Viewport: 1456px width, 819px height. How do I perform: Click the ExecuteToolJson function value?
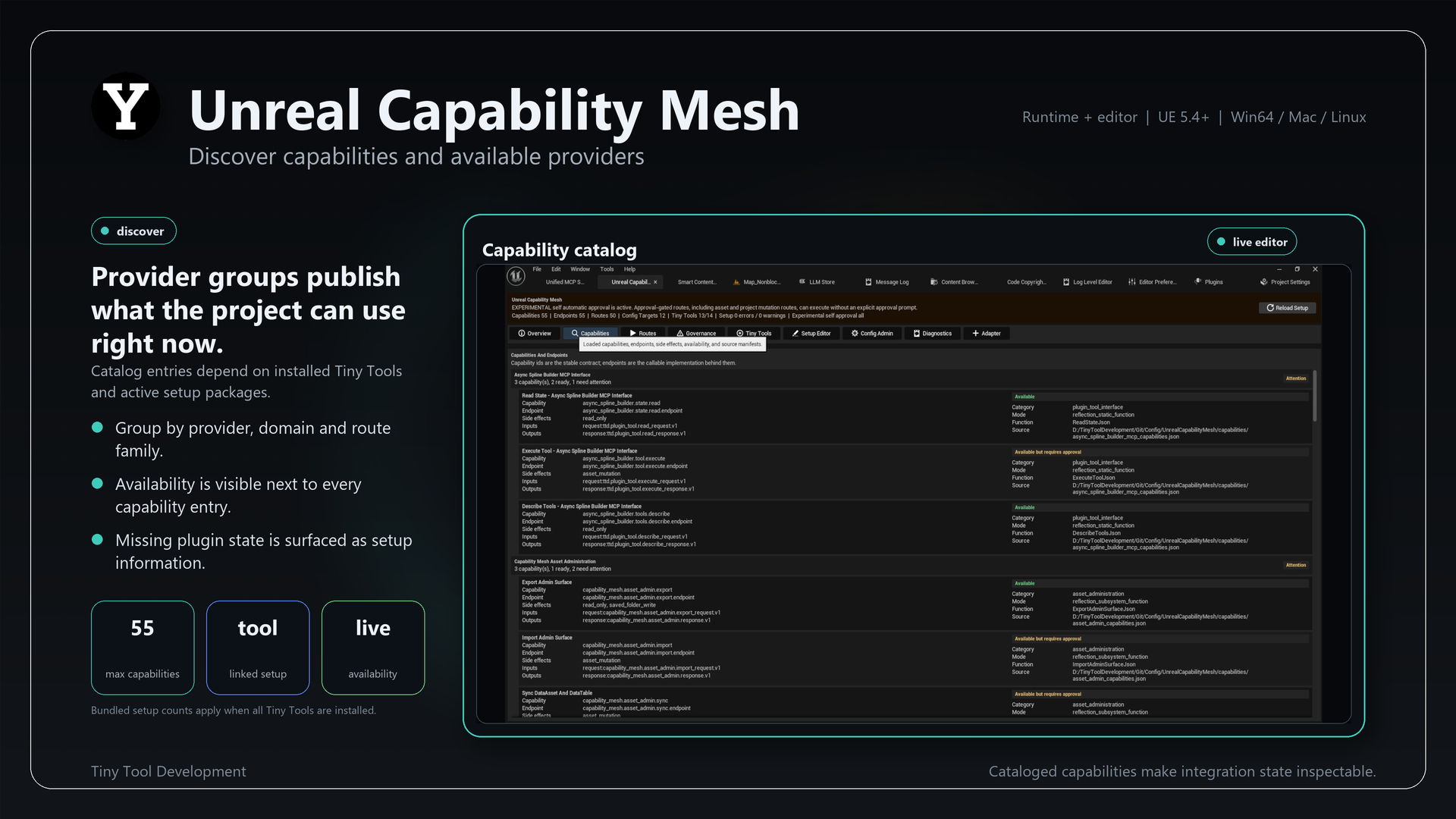(1094, 478)
